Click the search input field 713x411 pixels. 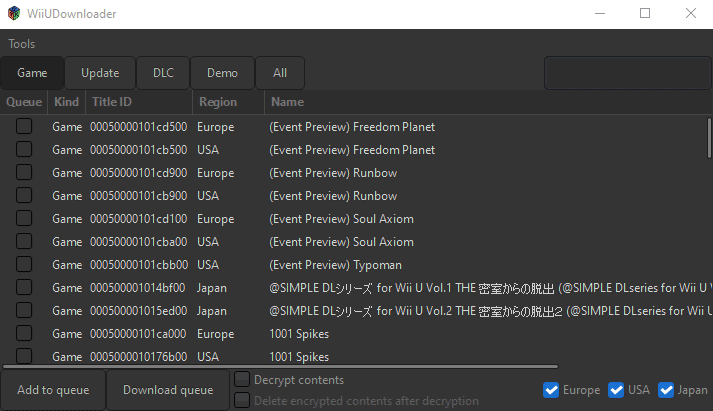[628, 73]
